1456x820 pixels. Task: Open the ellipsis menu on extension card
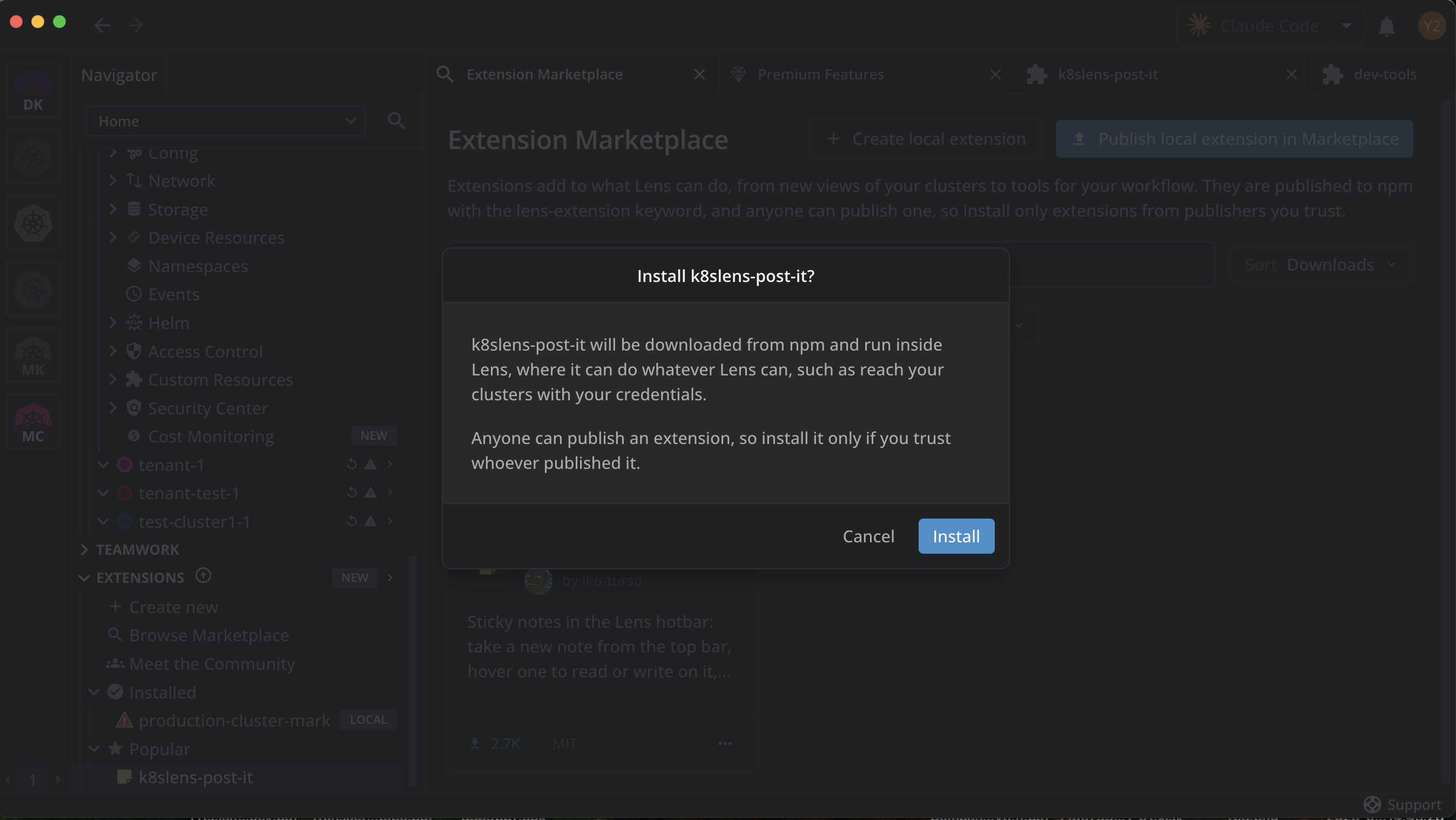click(x=725, y=743)
